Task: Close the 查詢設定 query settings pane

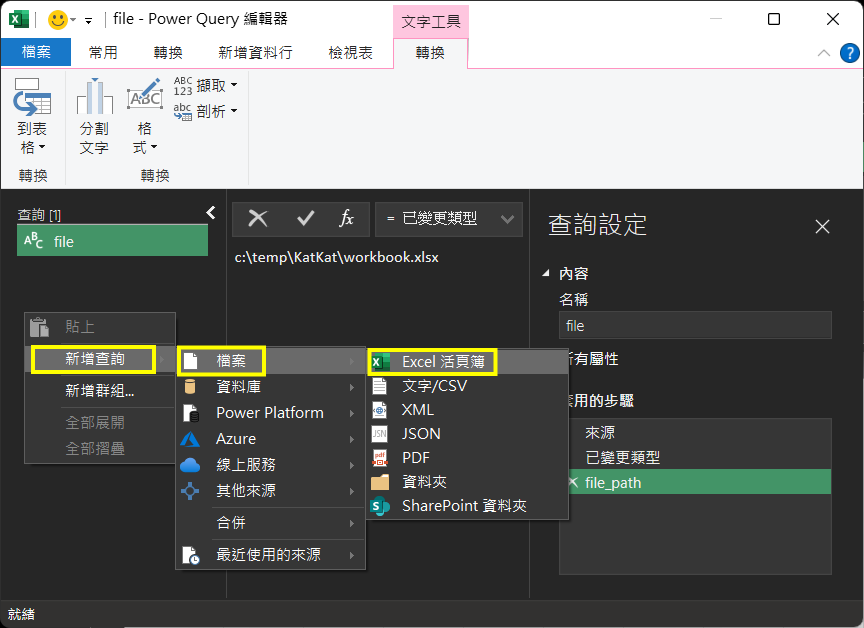Action: (x=822, y=227)
